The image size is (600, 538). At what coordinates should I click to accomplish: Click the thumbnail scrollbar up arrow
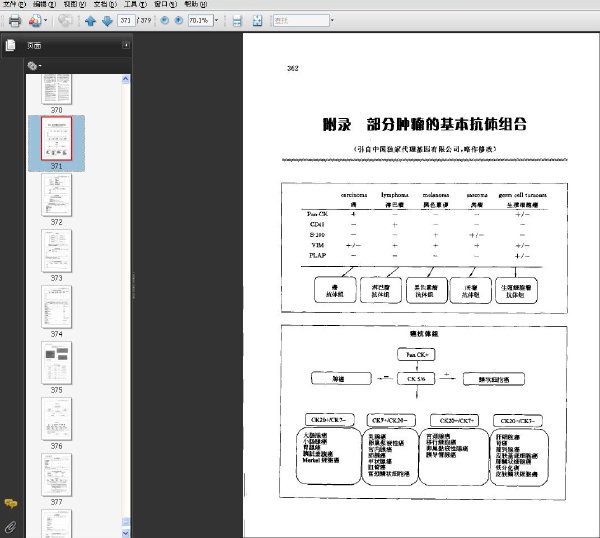pyautogui.click(x=126, y=80)
